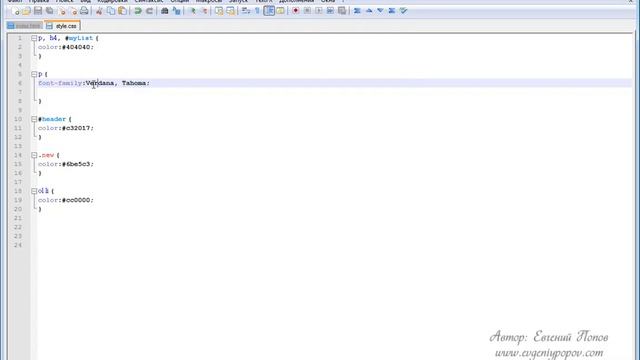Open the Кодировки menu
Screen dimensions: 640x360
coord(112,1)
